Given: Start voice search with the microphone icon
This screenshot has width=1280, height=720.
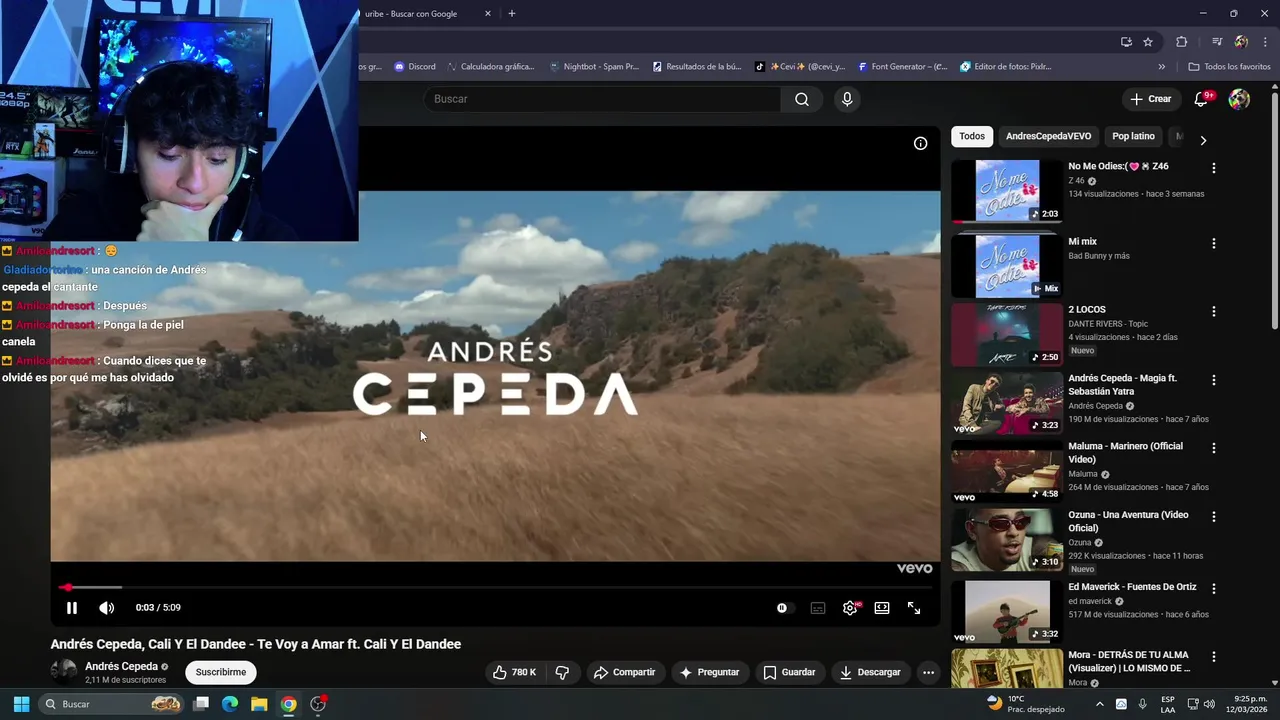Looking at the screenshot, I should (847, 99).
